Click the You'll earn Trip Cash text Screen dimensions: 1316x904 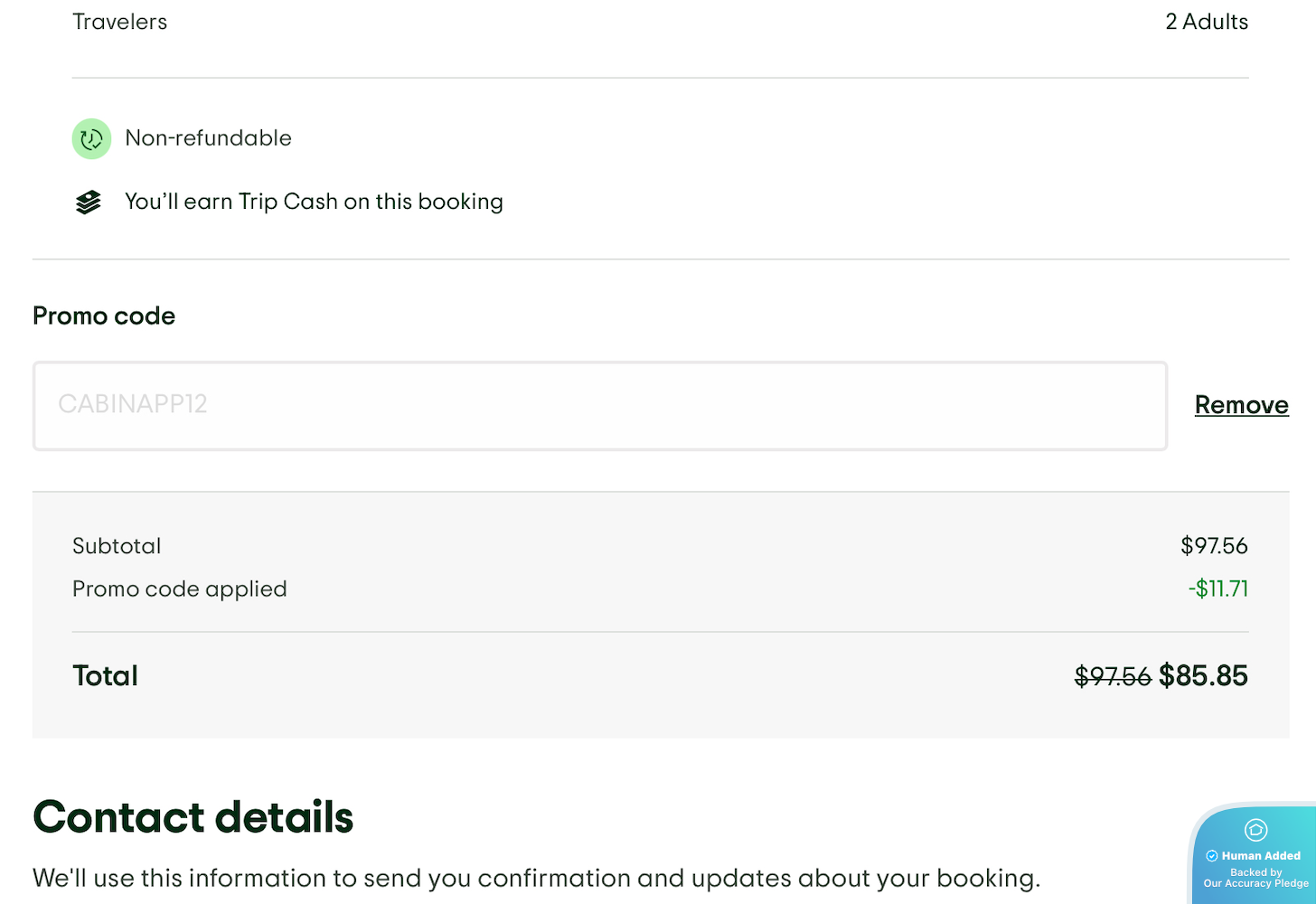314,202
